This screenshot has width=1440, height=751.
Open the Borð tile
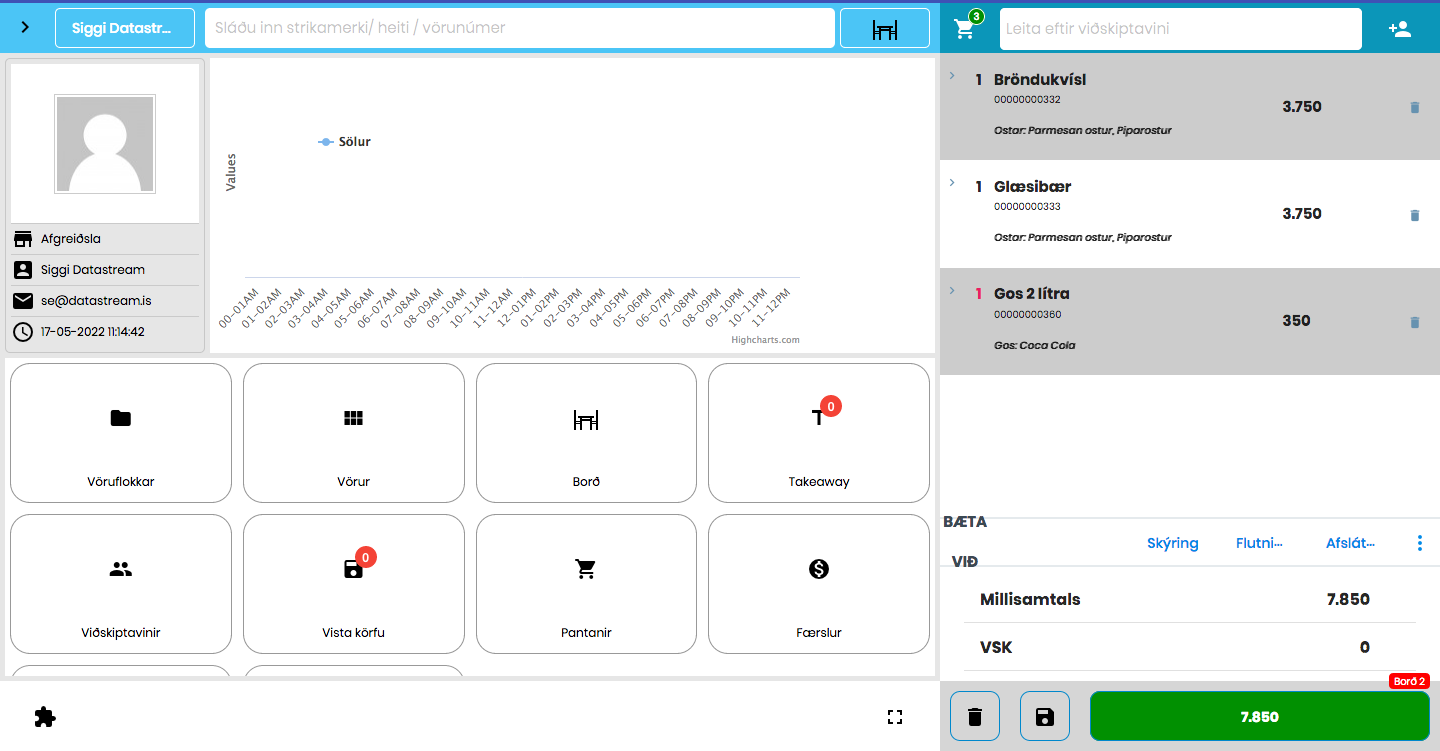(x=586, y=433)
